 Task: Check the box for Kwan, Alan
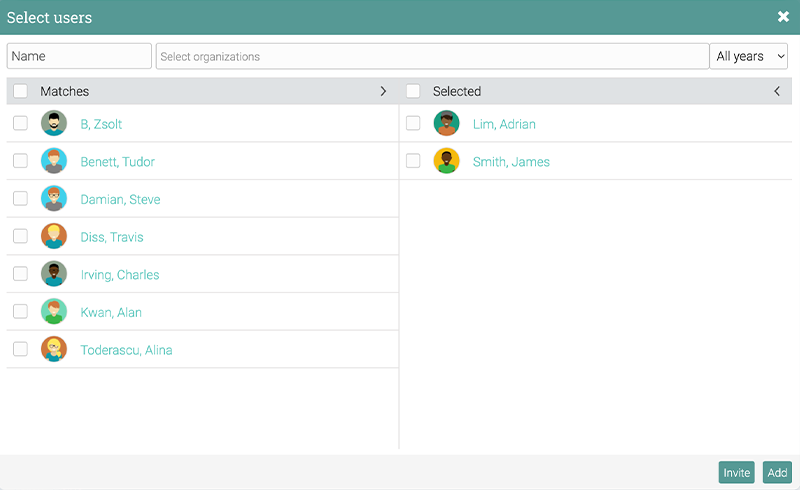pos(20,311)
